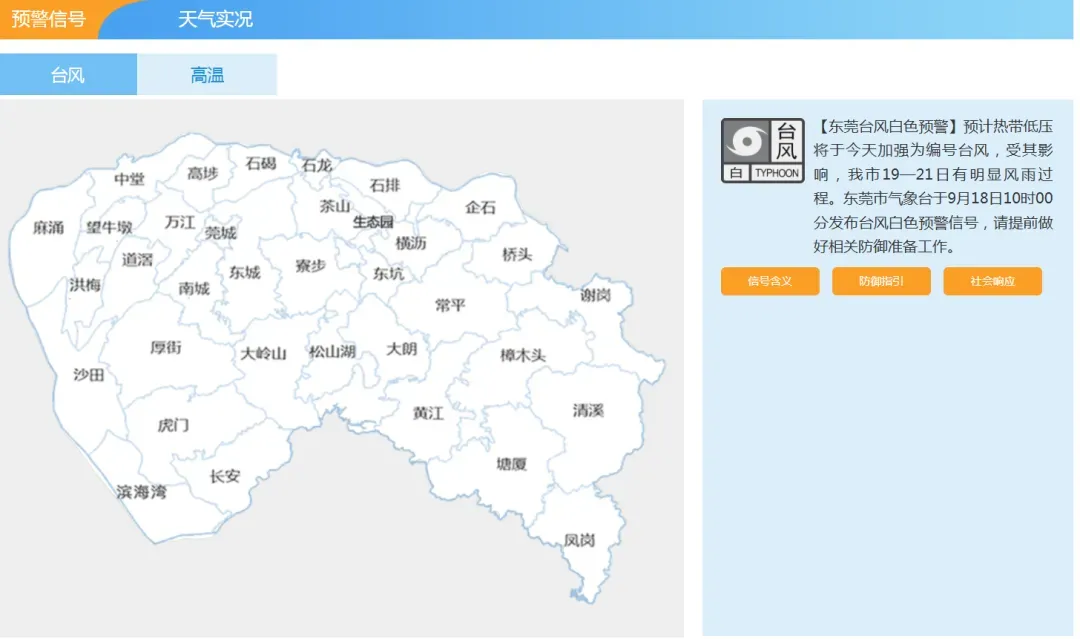Image resolution: width=1080 pixels, height=639 pixels.
Task: Select the 台风 sub-tab
Action: (x=68, y=75)
